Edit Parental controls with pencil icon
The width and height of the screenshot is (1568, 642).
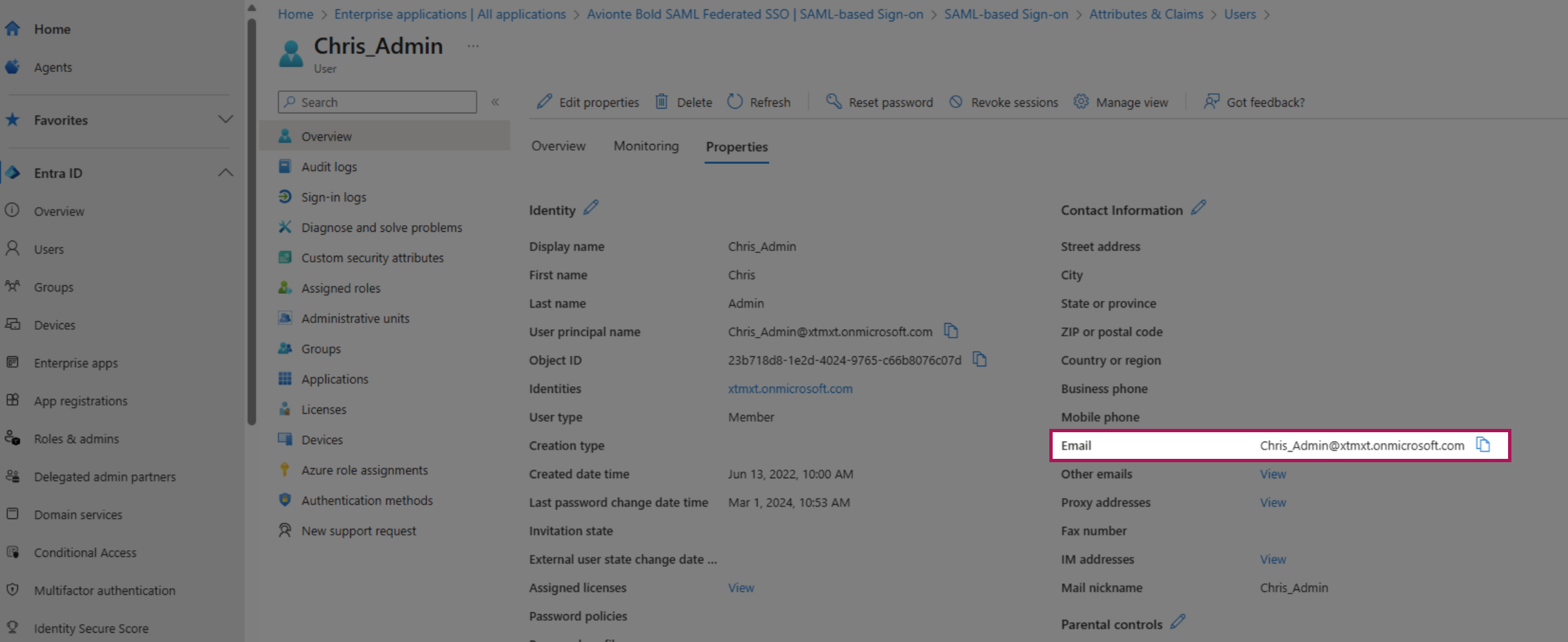click(1178, 623)
